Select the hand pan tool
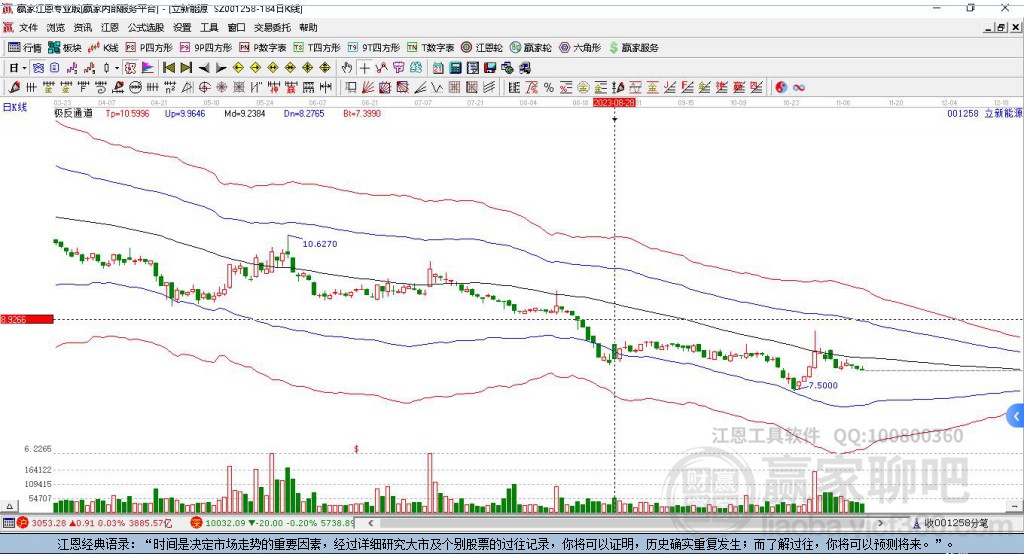 347,68
